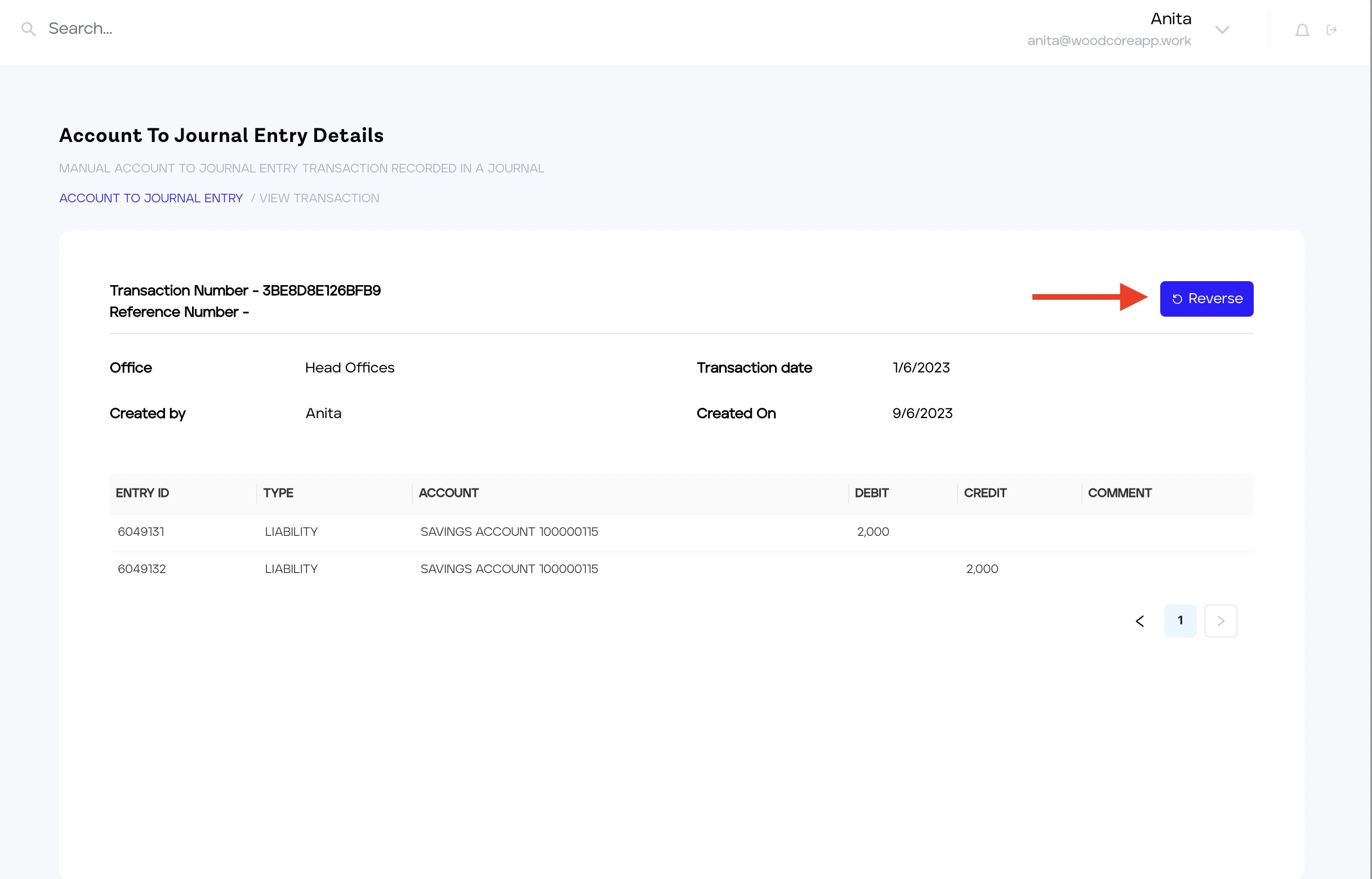This screenshot has width=1372, height=879.
Task: Expand Anita's user menu chevron
Action: pyautogui.click(x=1222, y=30)
